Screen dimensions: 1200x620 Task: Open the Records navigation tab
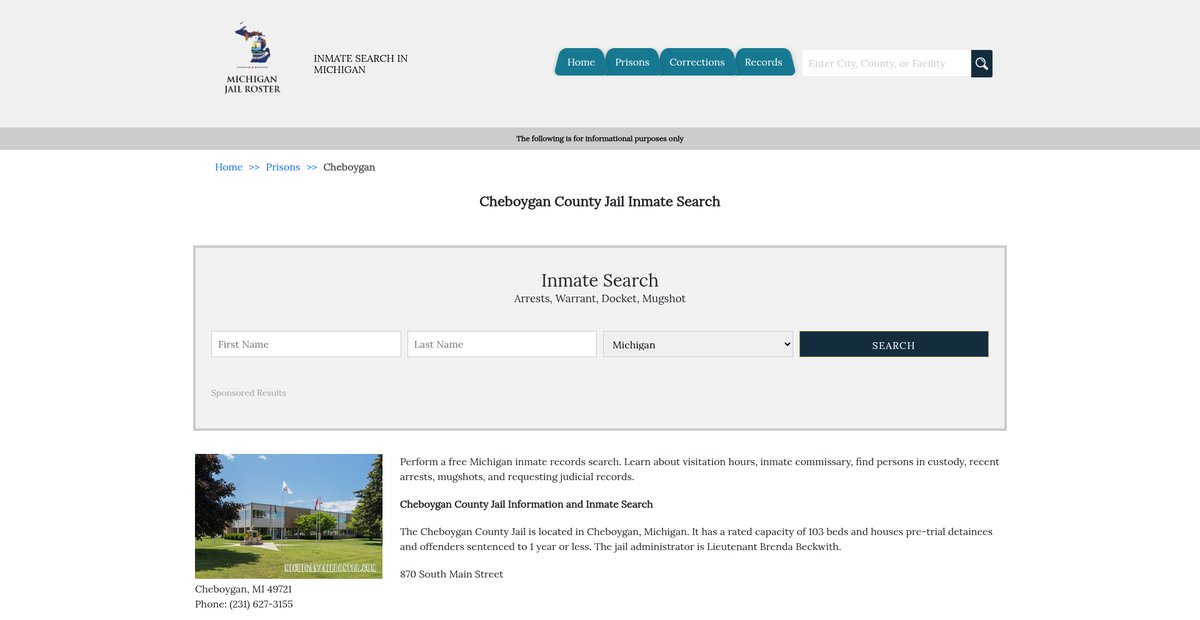[x=763, y=62]
